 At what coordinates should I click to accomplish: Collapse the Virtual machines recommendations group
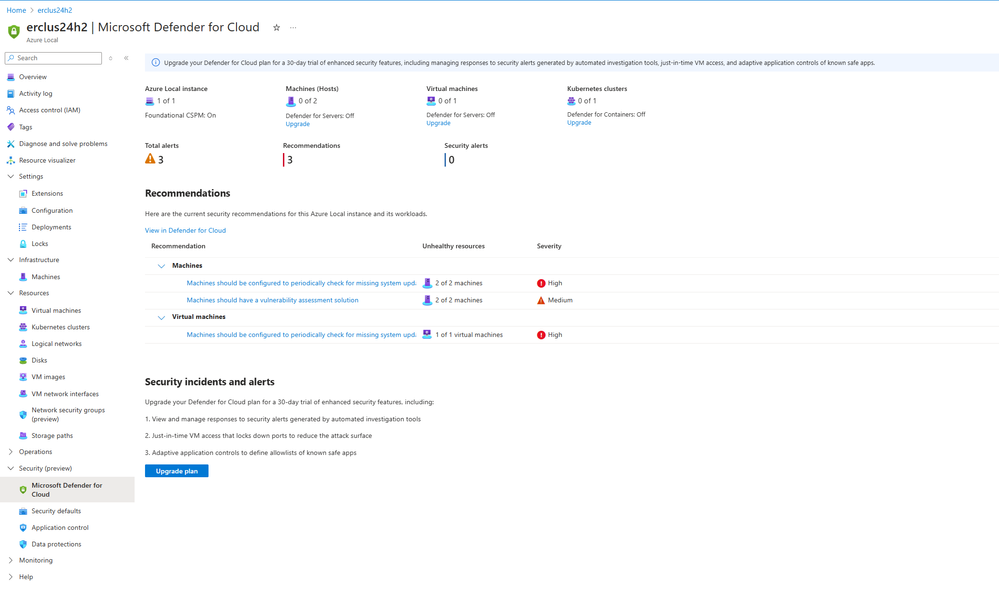click(x=161, y=317)
